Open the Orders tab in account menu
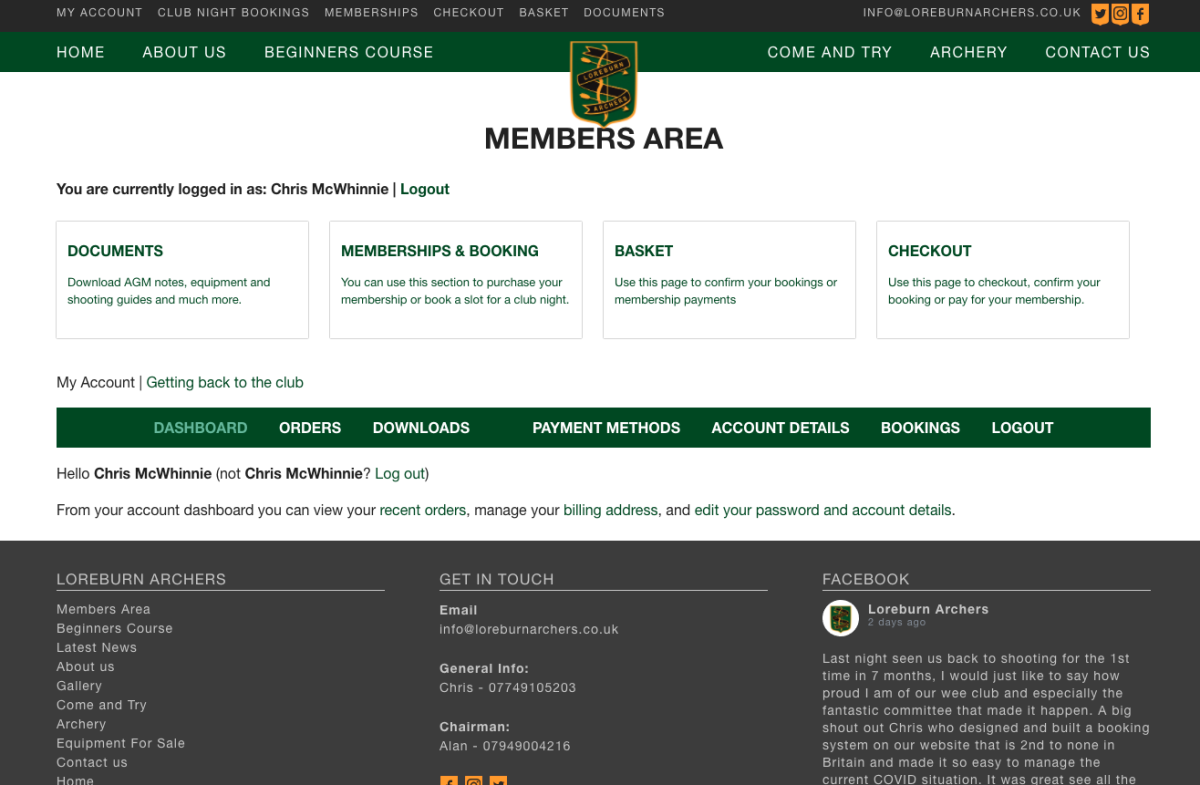Image resolution: width=1200 pixels, height=785 pixels. 310,428
